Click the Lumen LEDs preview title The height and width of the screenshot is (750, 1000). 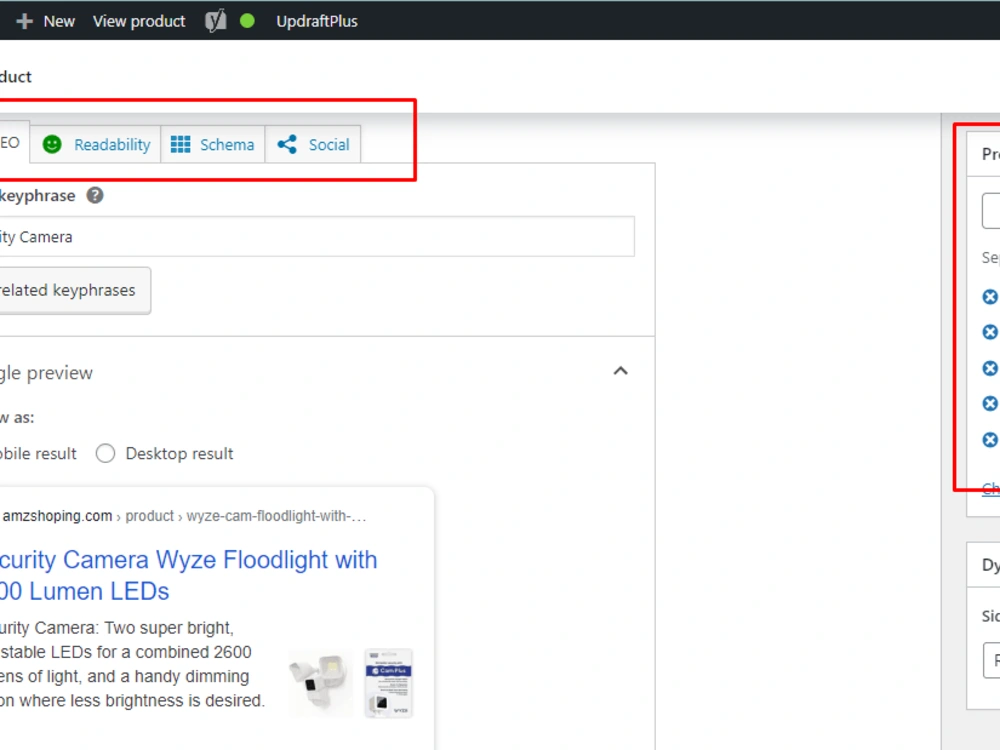click(x=188, y=575)
